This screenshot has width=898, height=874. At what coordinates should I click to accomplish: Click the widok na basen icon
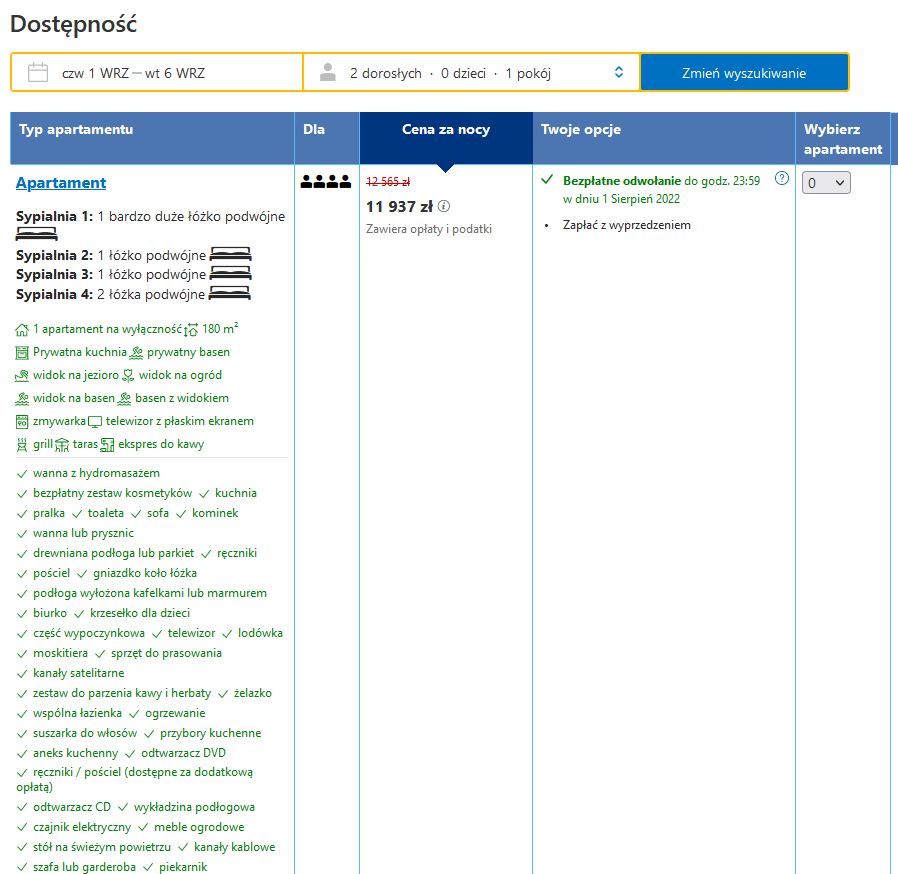coord(22,399)
